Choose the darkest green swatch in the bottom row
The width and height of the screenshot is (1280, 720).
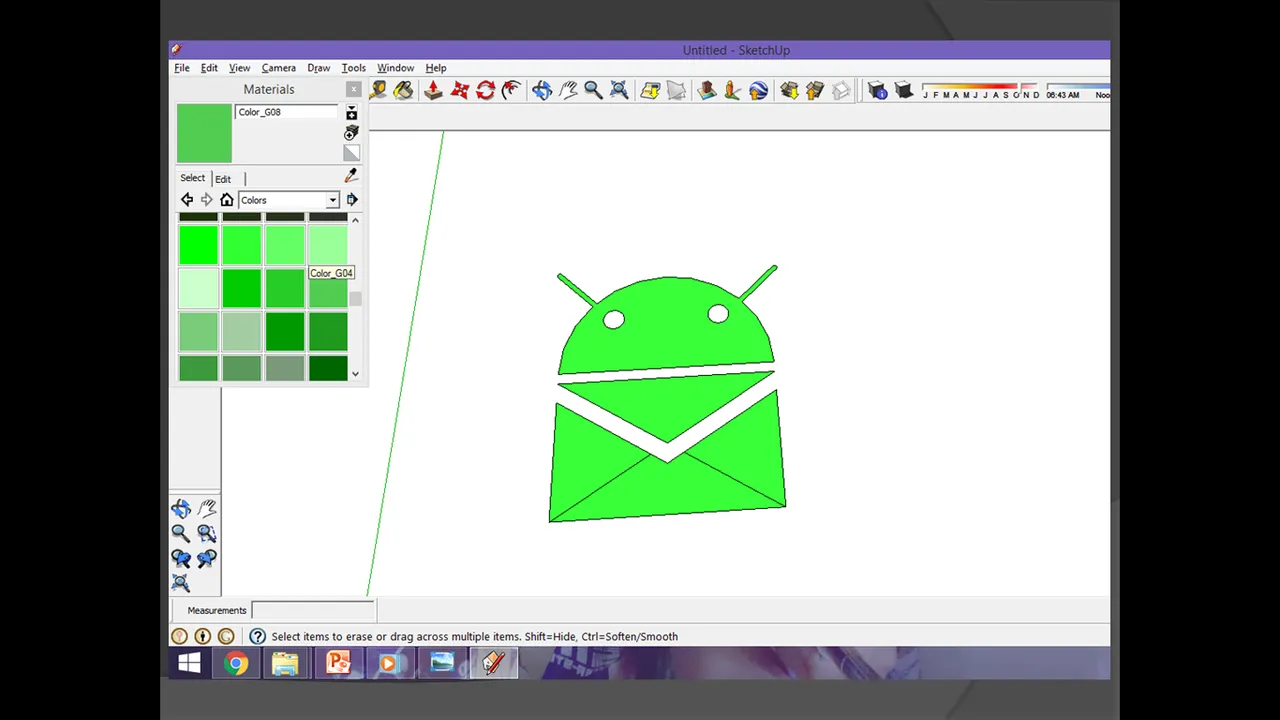[x=328, y=368]
